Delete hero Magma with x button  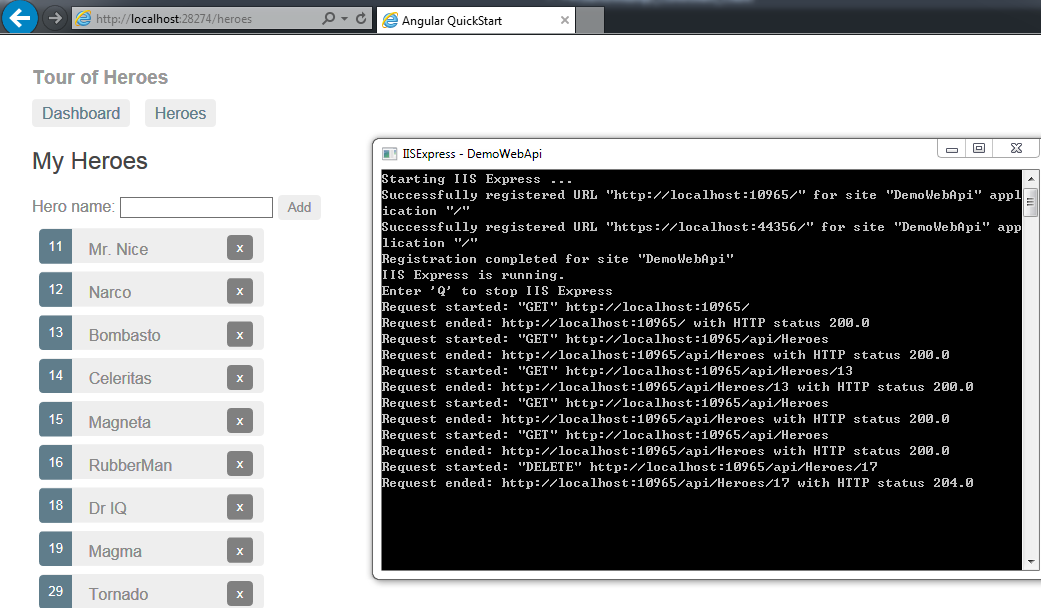point(240,551)
